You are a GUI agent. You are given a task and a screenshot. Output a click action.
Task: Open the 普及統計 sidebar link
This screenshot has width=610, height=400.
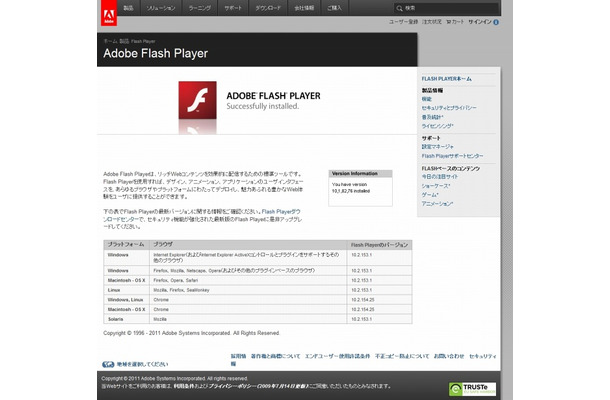pyautogui.click(x=432, y=117)
